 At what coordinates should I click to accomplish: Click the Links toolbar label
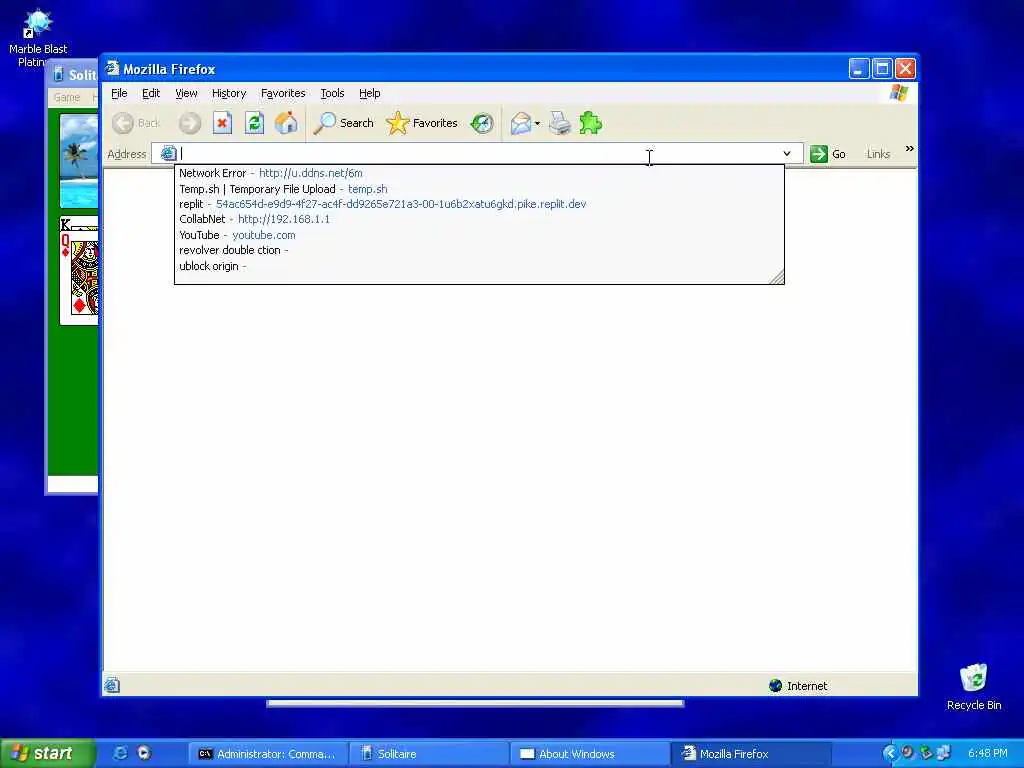tap(878, 154)
